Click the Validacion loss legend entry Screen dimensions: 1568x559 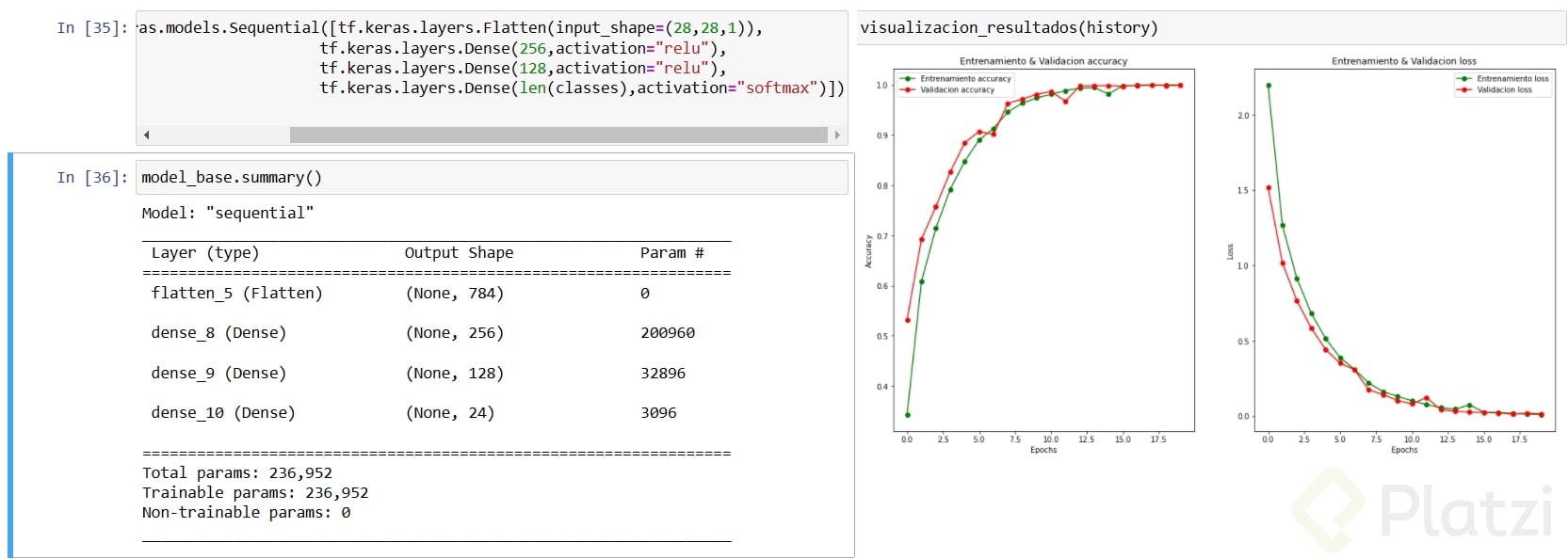[x=1495, y=89]
